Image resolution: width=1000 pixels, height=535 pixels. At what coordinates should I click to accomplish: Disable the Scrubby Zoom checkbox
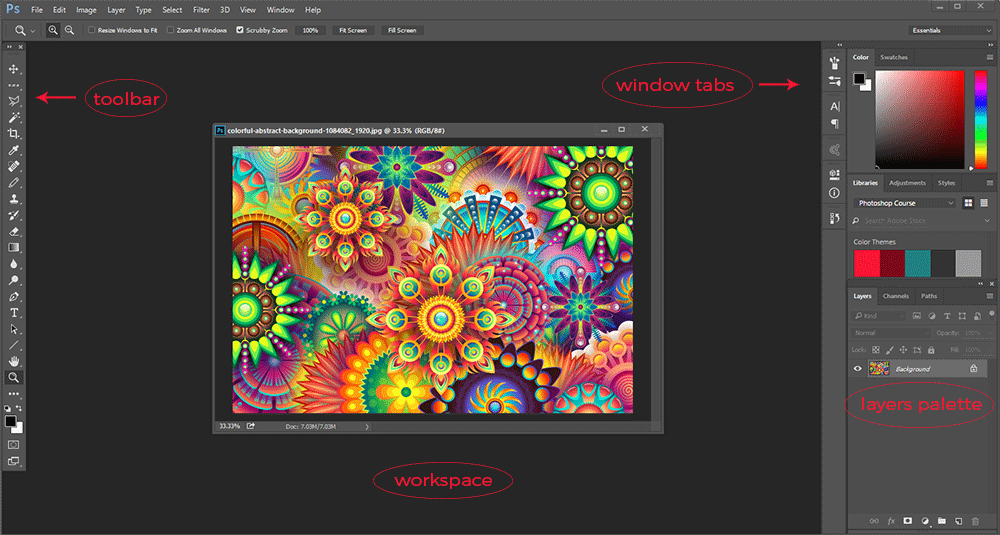point(240,30)
